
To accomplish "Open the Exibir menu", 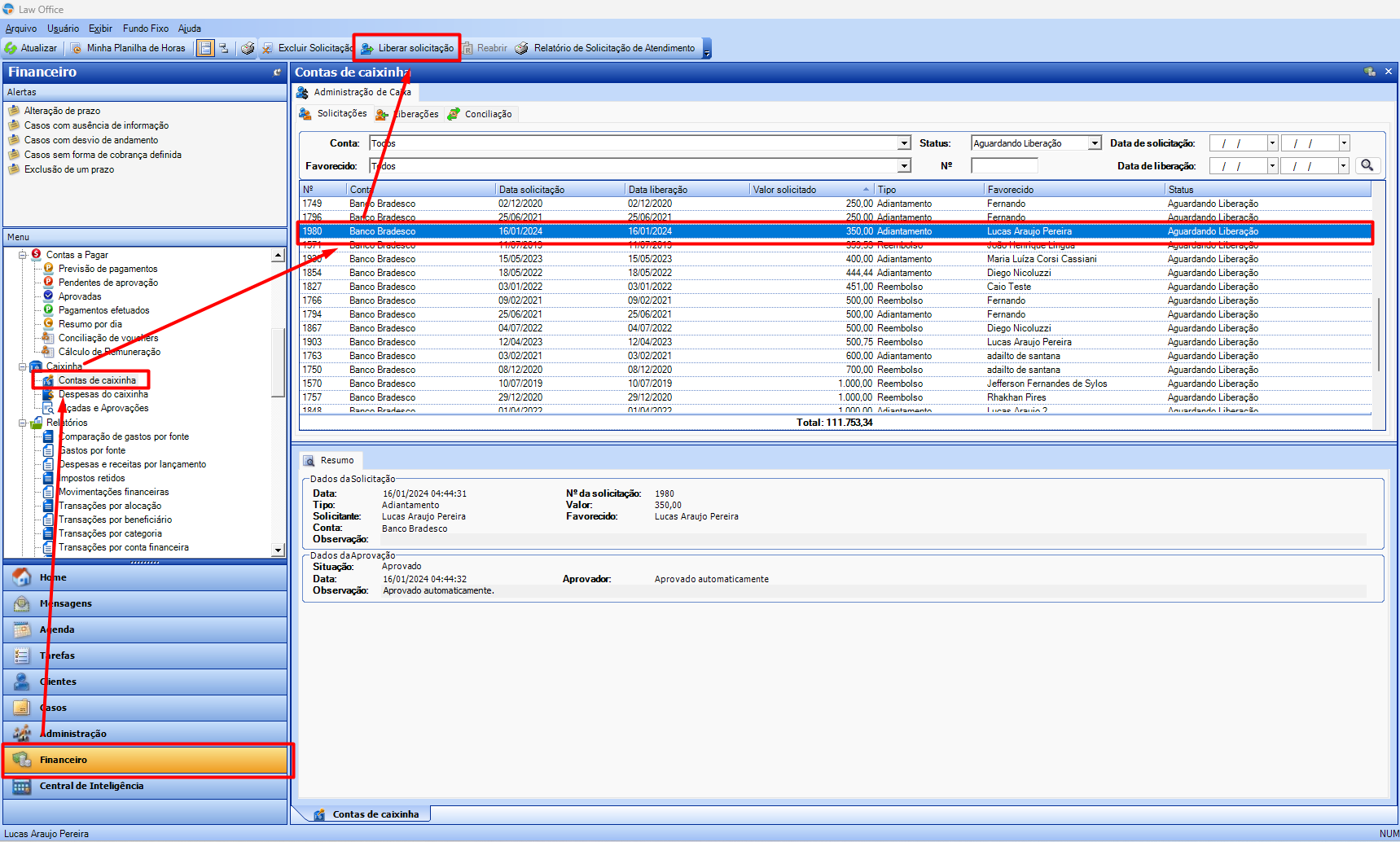I will pos(100,29).
